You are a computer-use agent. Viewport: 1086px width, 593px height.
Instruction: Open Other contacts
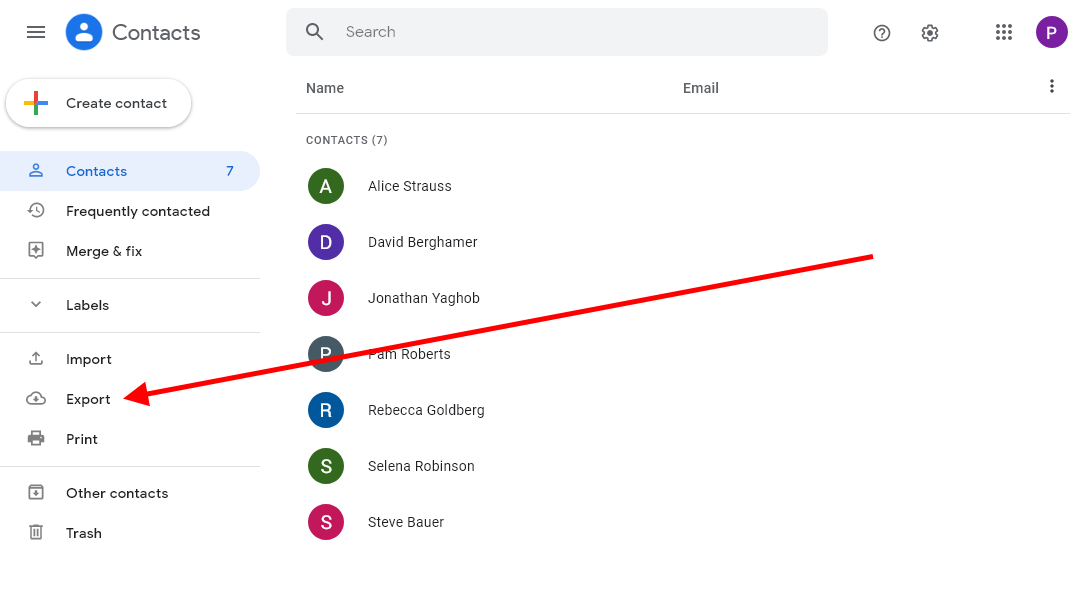point(116,493)
